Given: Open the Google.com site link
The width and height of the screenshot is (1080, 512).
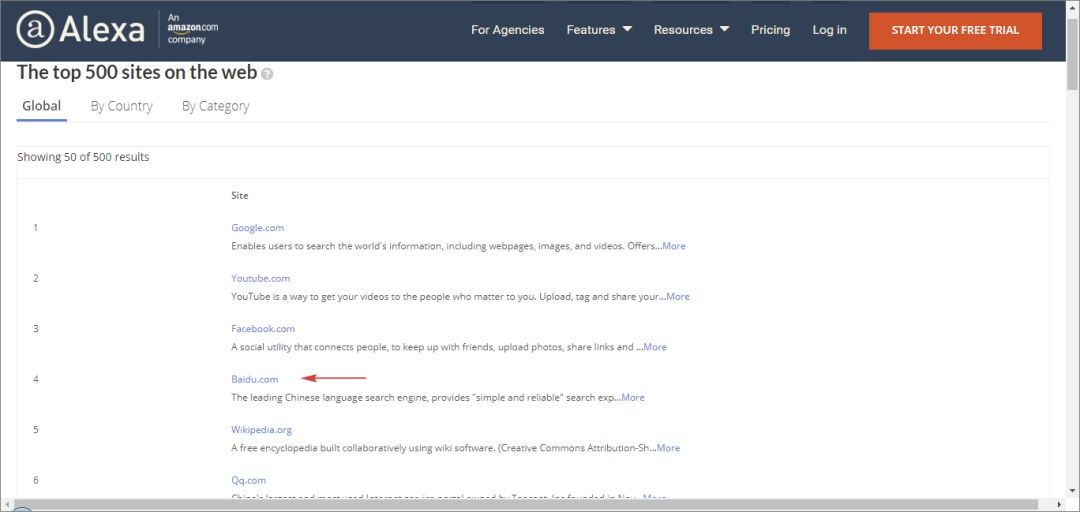Looking at the screenshot, I should tap(258, 228).
